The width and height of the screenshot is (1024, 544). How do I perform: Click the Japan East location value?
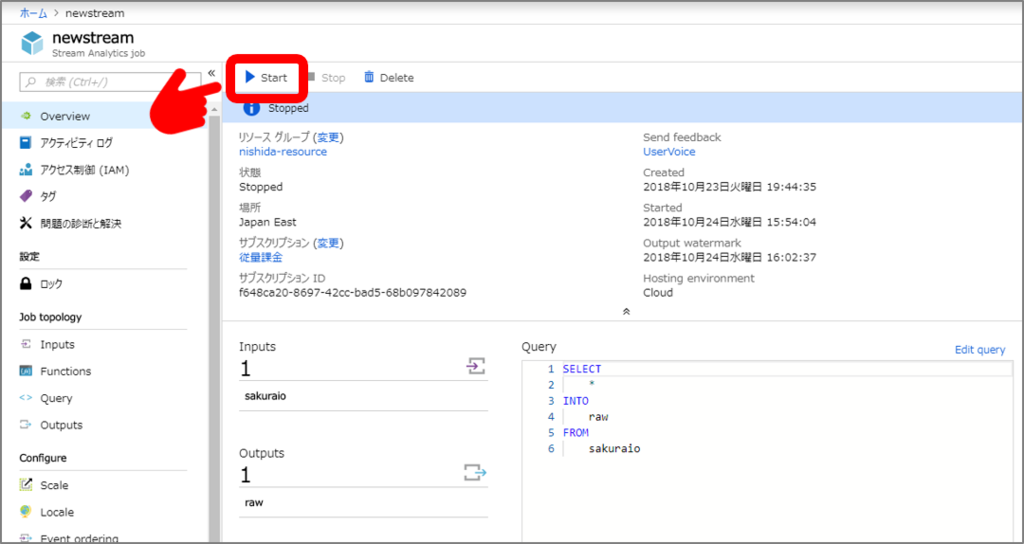tap(268, 222)
